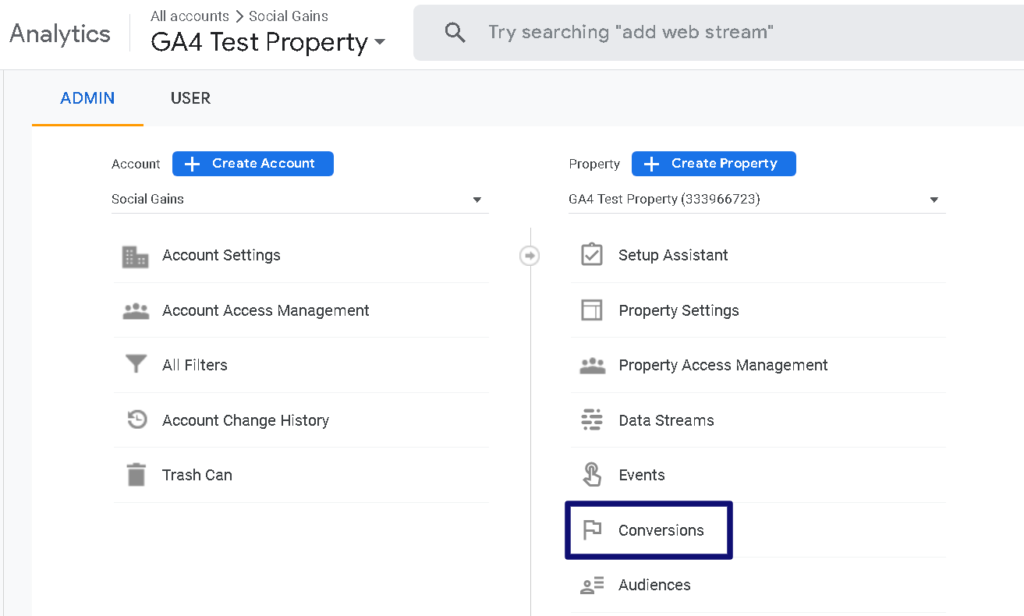The height and width of the screenshot is (616, 1024).
Task: Click the Property column label
Action: [x=594, y=164]
